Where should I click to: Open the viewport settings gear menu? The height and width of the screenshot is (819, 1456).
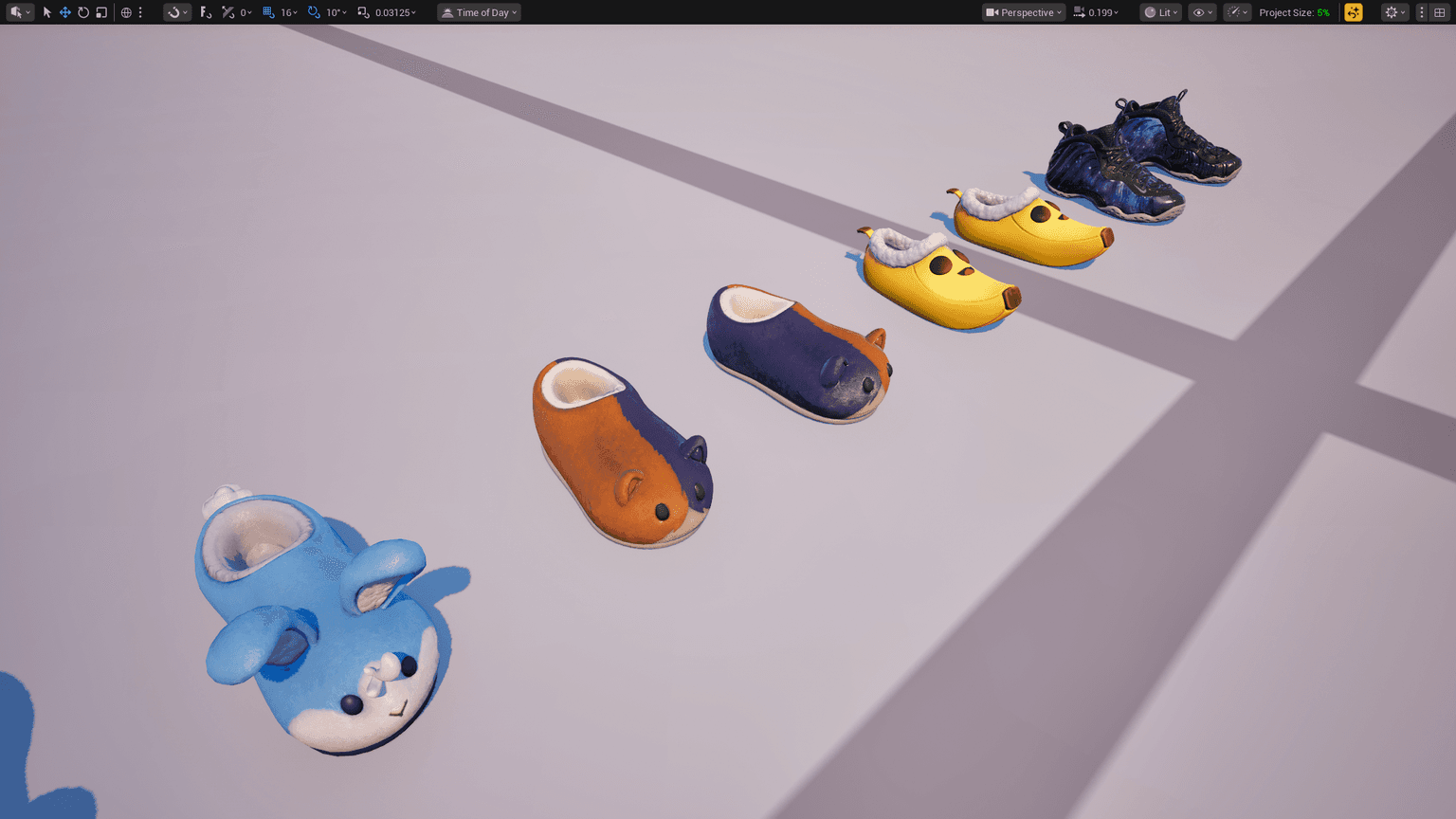(1394, 12)
